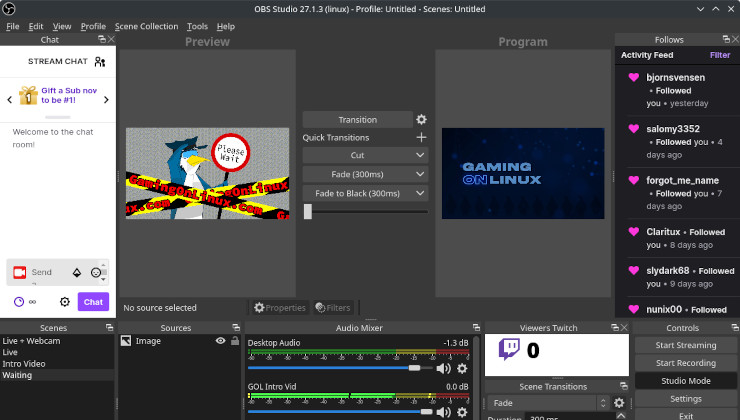Viewport: 740px width, 420px height.
Task: Open GOL Intro Vid audio settings gear
Action: [462, 412]
